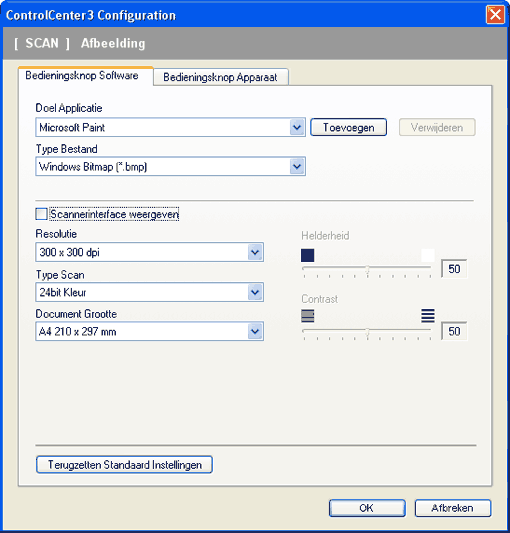Image resolution: width=510 pixels, height=533 pixels.
Task: Close the ControlCenter3 Configuration window
Action: click(x=495, y=15)
